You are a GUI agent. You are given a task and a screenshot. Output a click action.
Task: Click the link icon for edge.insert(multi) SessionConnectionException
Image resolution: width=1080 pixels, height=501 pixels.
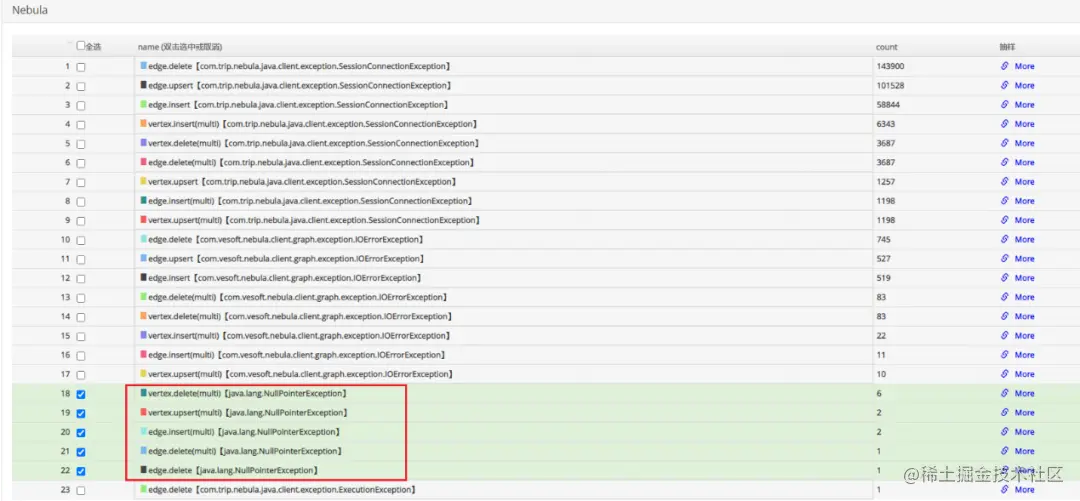pos(1004,201)
